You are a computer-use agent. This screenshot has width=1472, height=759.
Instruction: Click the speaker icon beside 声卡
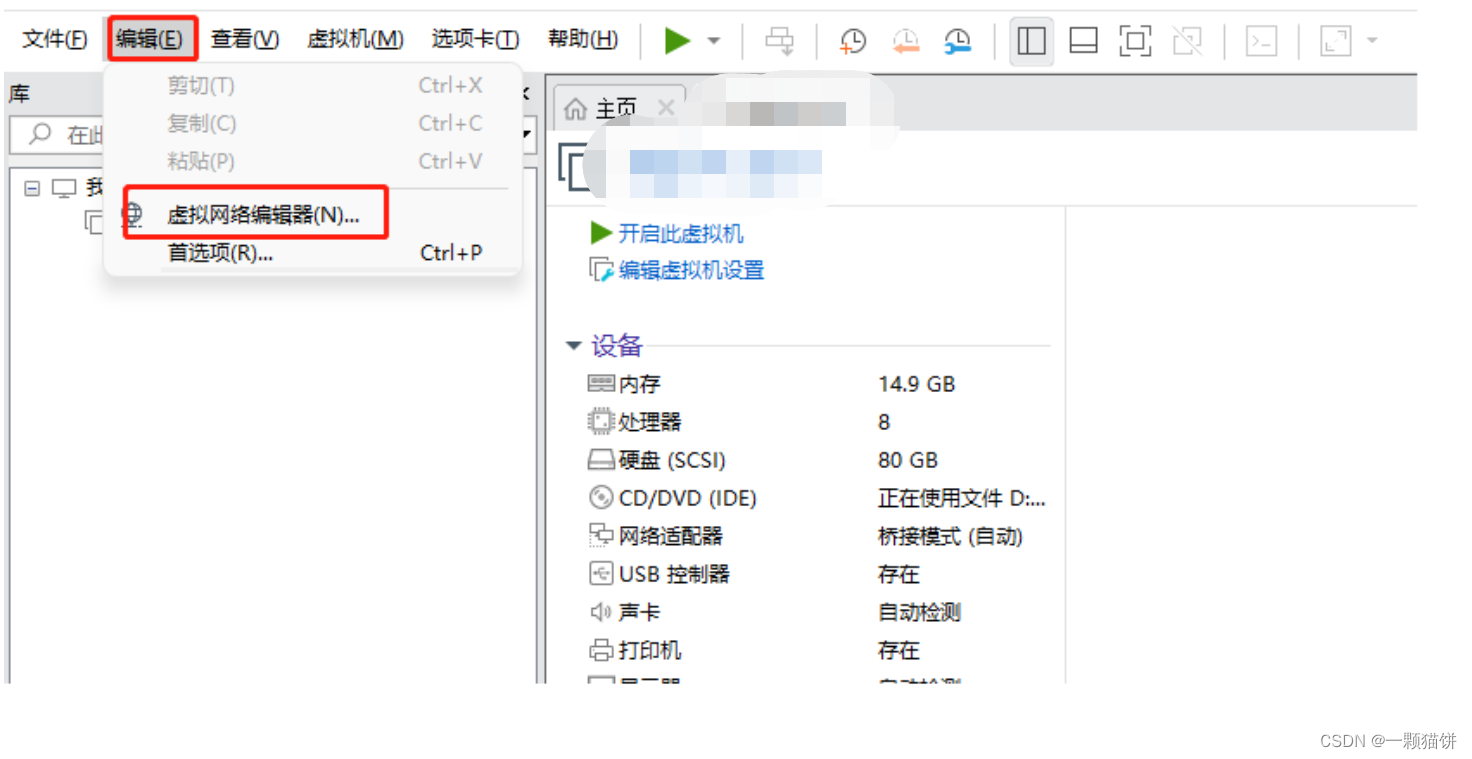(x=600, y=612)
